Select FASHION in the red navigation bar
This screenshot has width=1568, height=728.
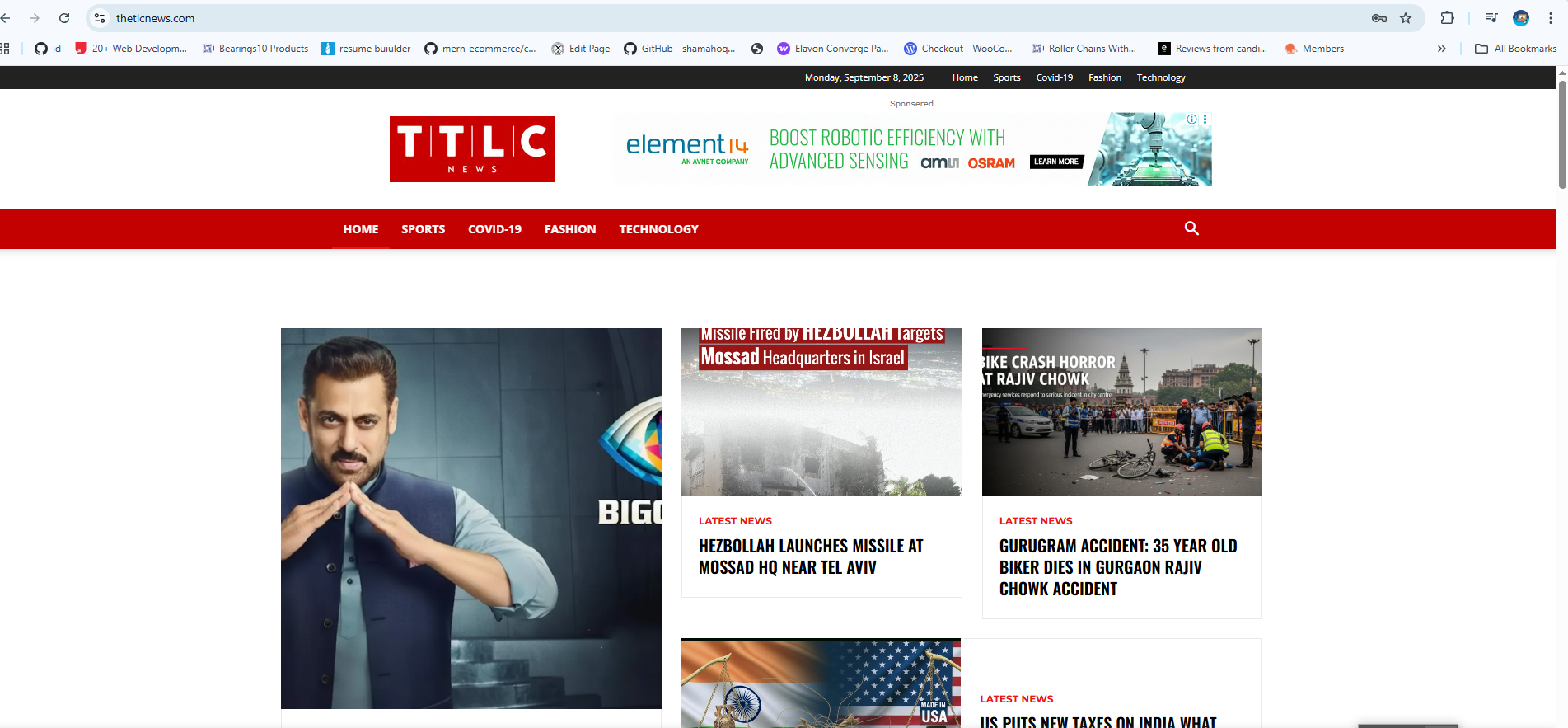coord(570,229)
